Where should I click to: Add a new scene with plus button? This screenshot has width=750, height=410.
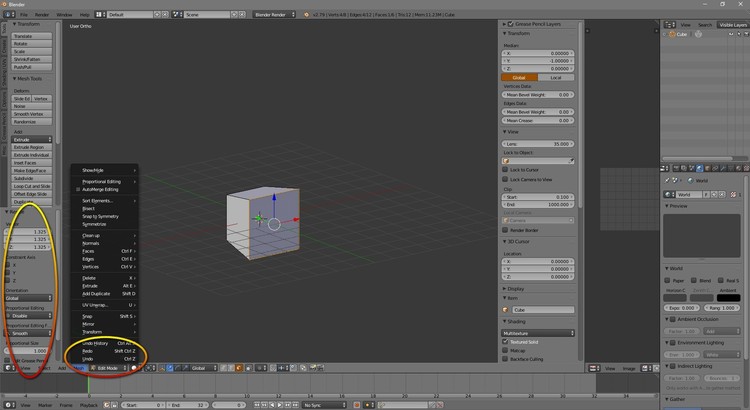tap(234, 14)
